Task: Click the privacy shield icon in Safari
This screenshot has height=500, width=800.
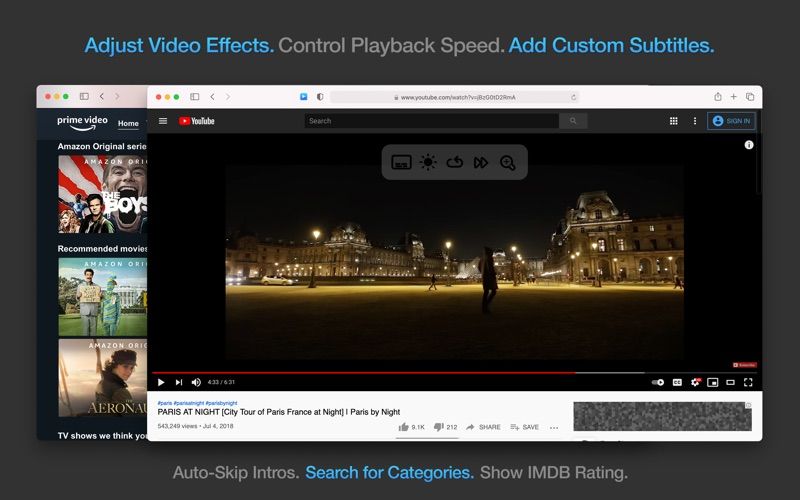Action: (x=320, y=96)
